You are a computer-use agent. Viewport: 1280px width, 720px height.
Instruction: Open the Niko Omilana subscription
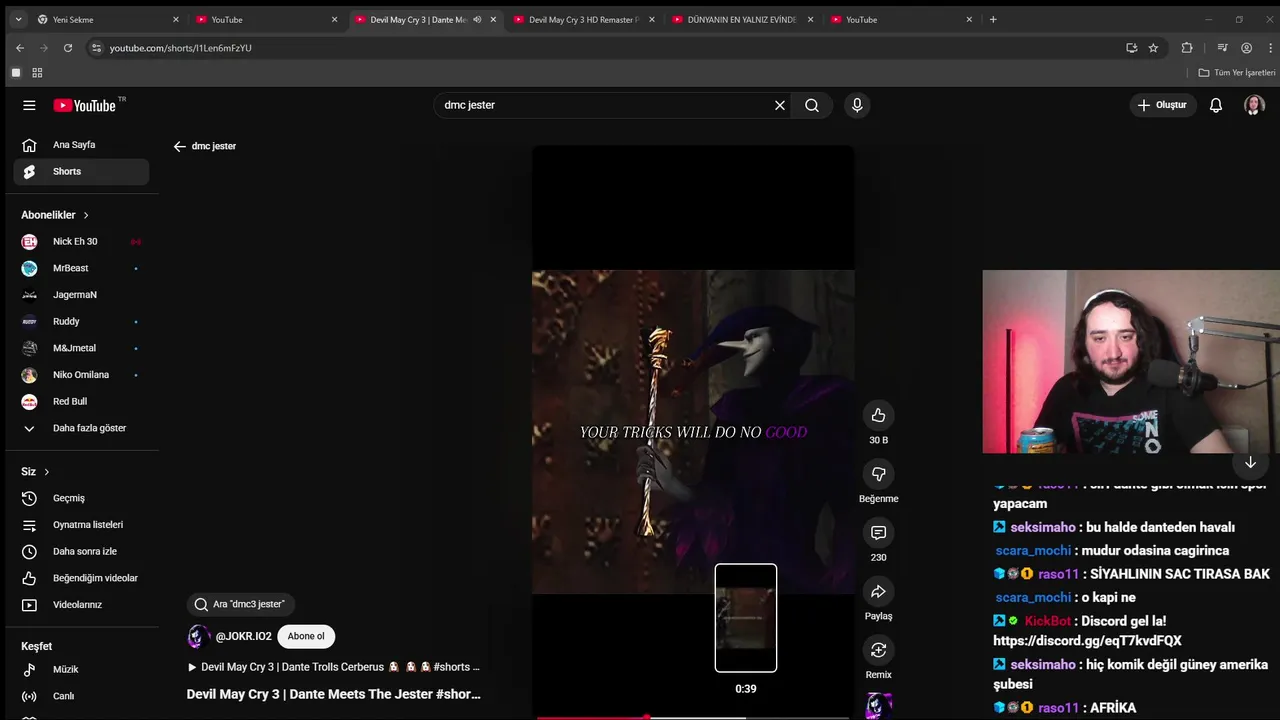(x=81, y=375)
